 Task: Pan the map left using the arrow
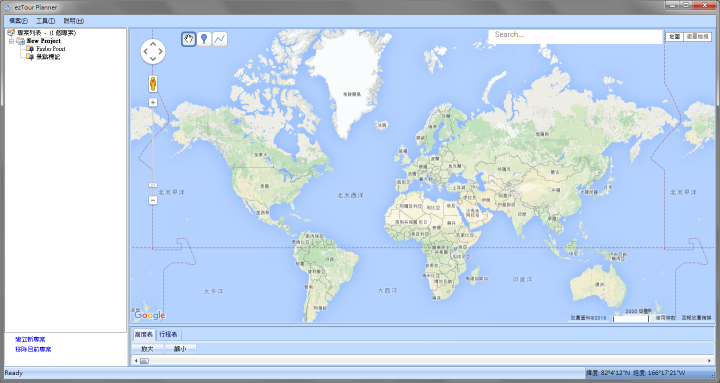coord(145,51)
